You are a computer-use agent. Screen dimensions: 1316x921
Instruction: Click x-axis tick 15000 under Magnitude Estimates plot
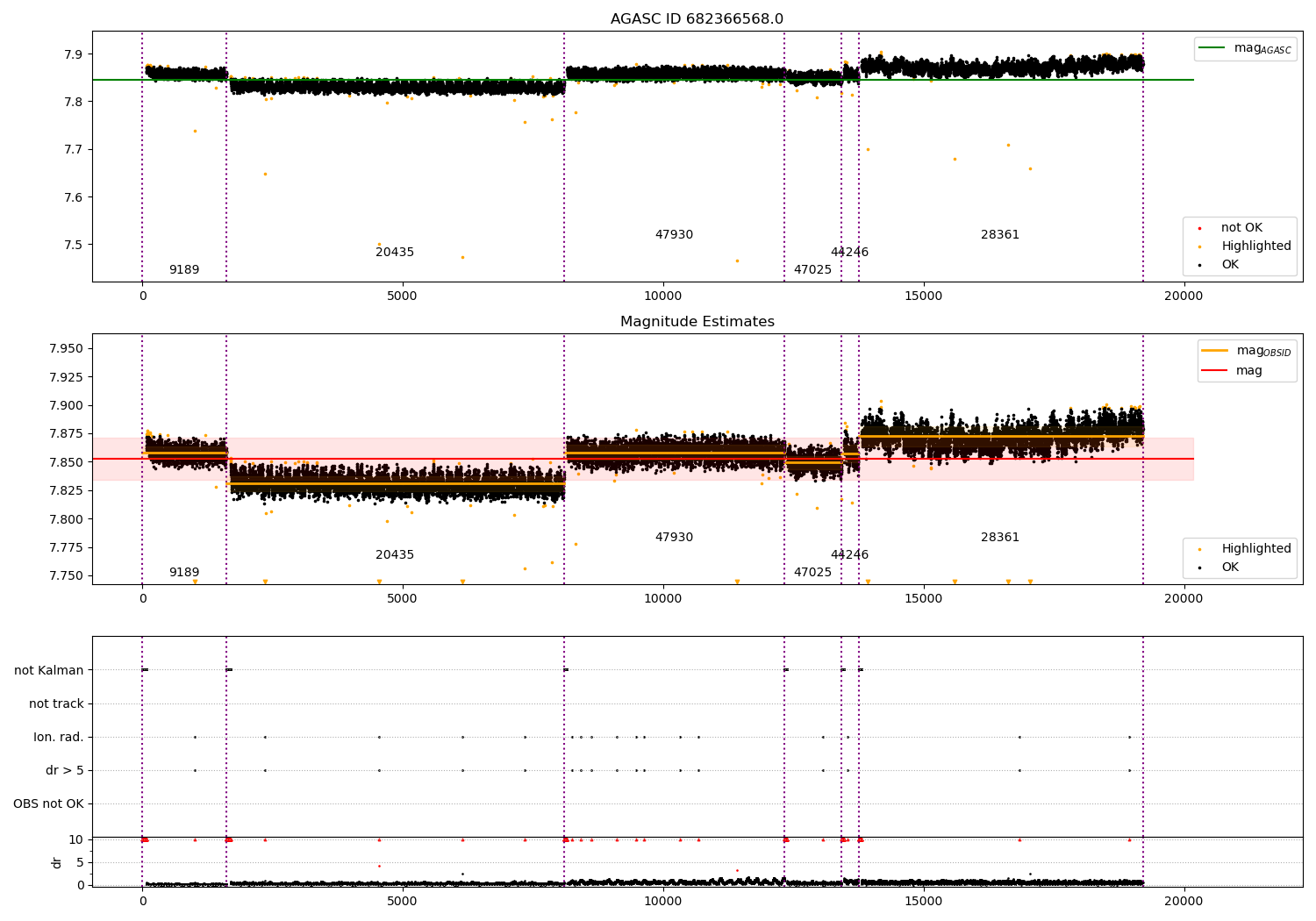point(923,598)
